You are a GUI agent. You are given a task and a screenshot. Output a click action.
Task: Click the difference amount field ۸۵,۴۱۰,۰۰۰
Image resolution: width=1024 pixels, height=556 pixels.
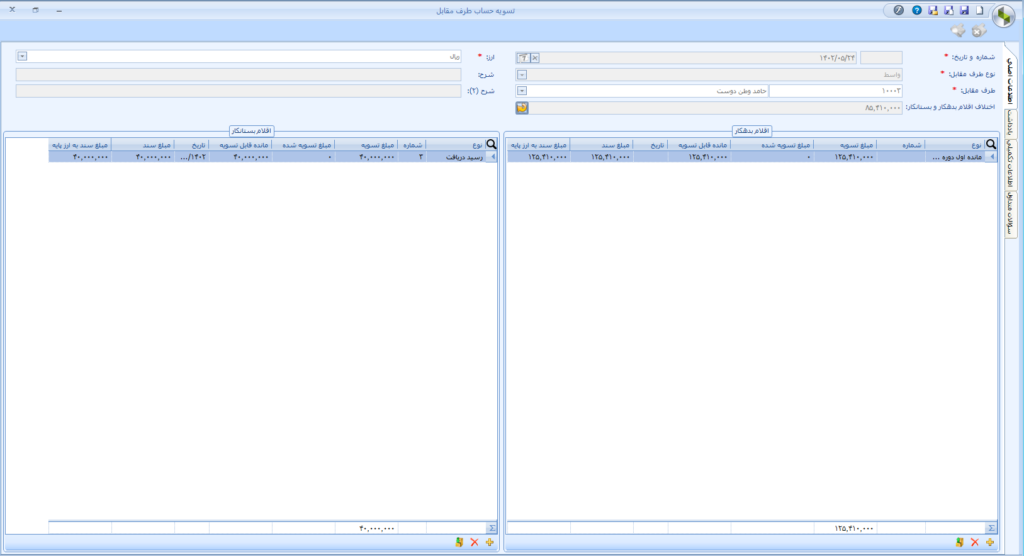pos(716,108)
